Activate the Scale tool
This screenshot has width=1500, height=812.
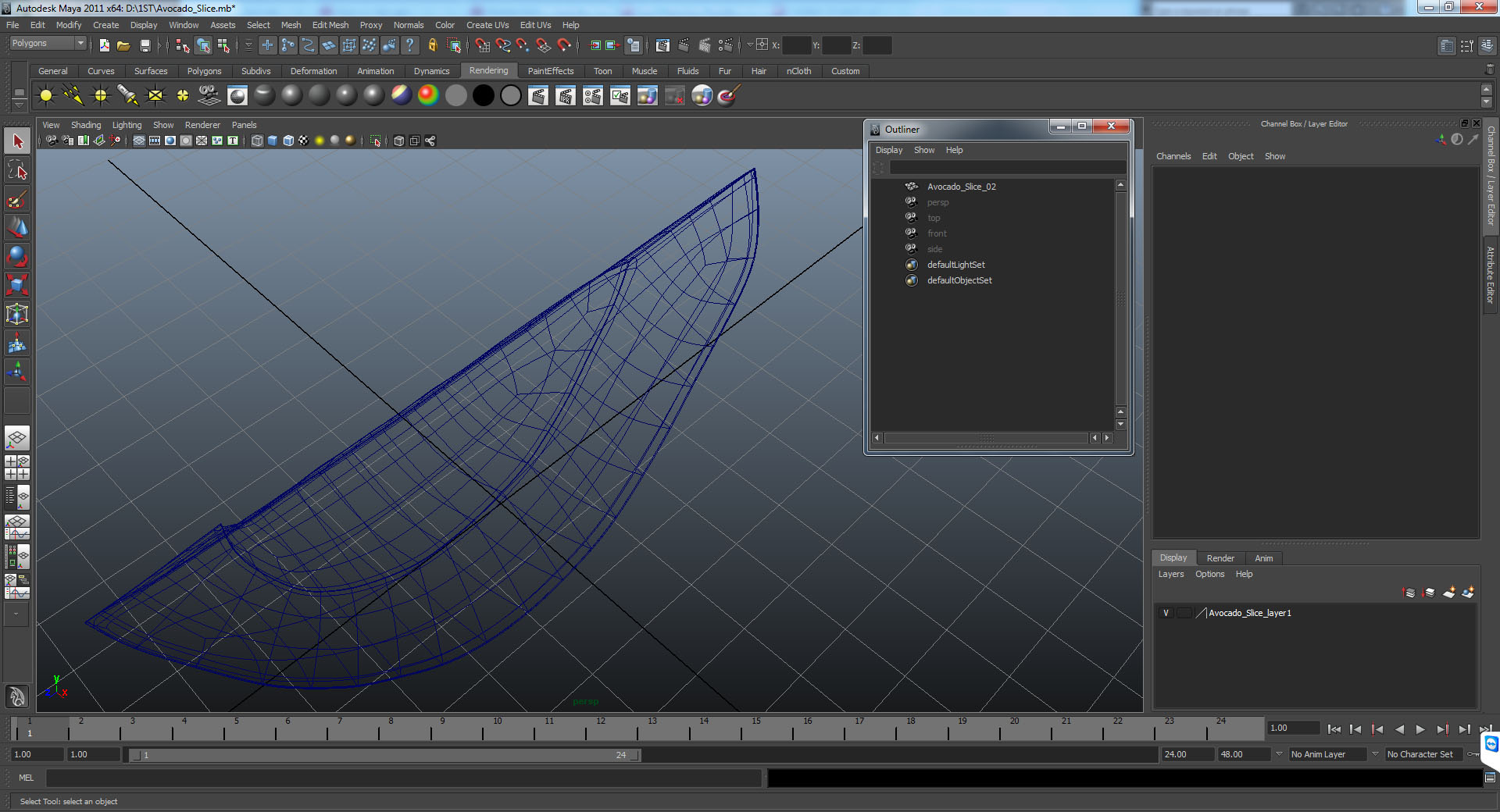tap(17, 286)
